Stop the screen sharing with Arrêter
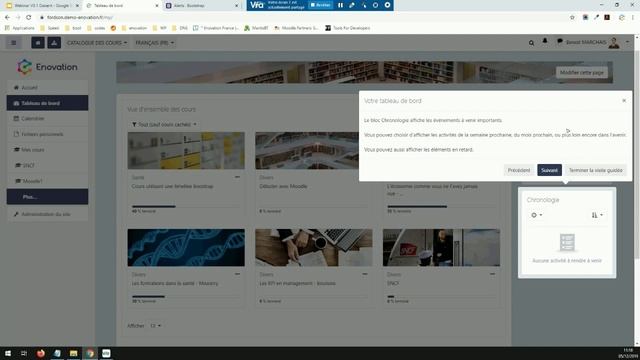The image size is (640, 360). point(320,5)
